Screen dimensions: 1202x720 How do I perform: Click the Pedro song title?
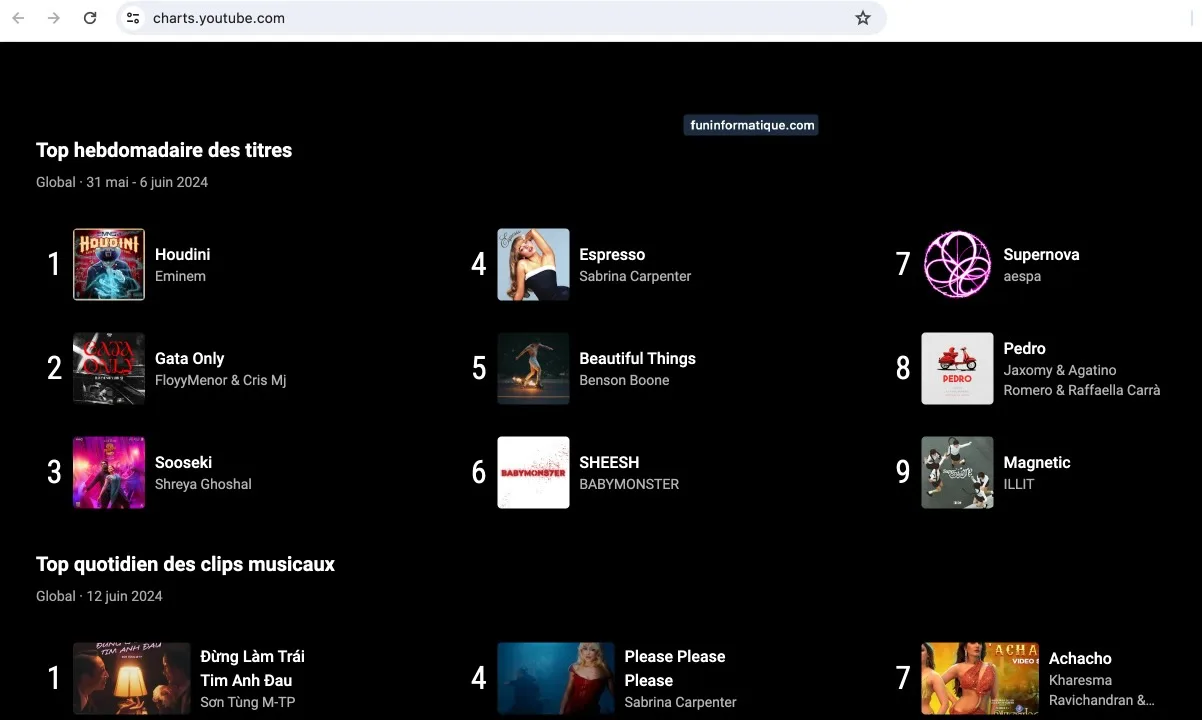1024,348
